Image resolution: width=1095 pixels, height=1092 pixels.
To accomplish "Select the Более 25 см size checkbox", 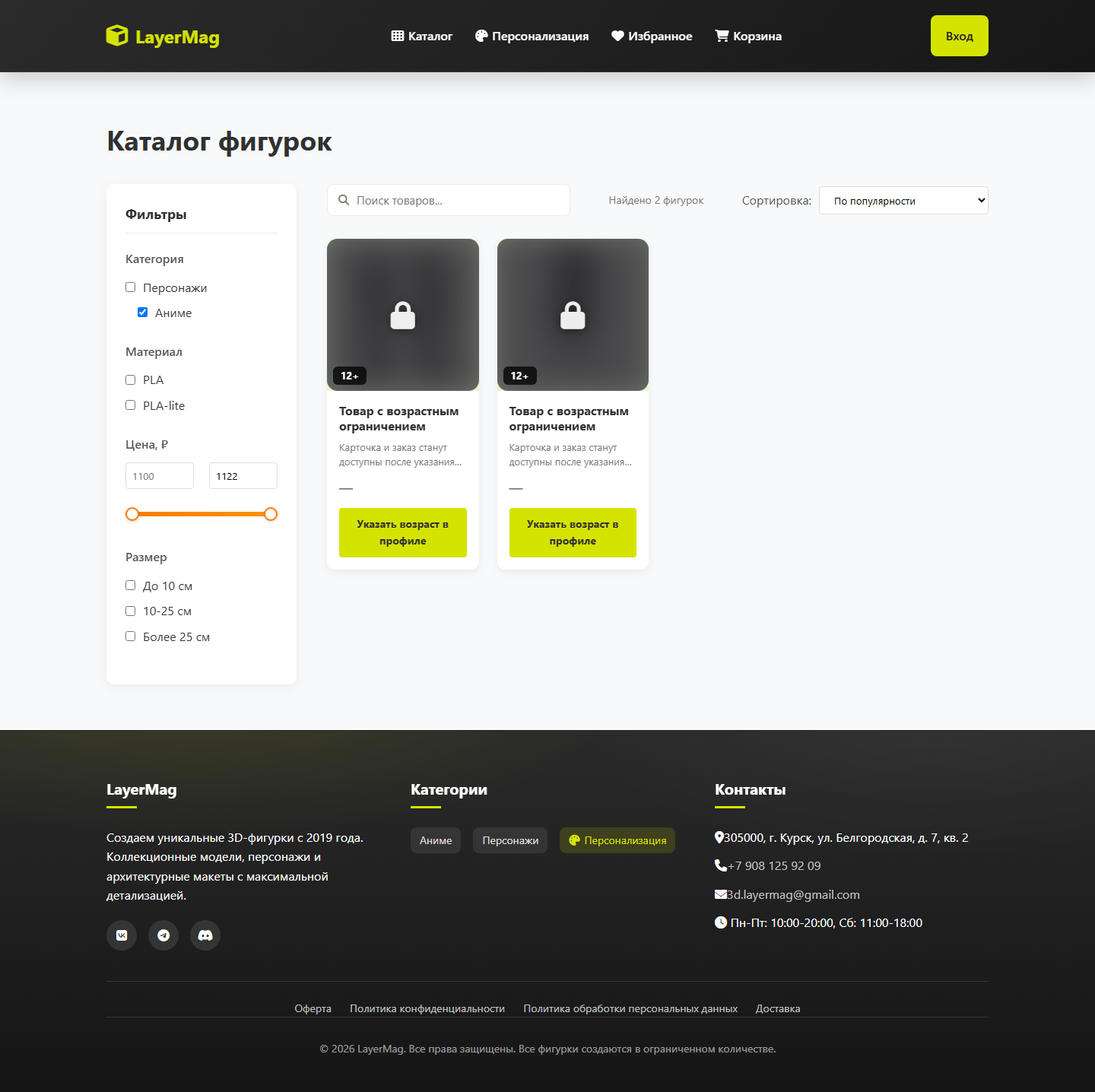I will [130, 636].
